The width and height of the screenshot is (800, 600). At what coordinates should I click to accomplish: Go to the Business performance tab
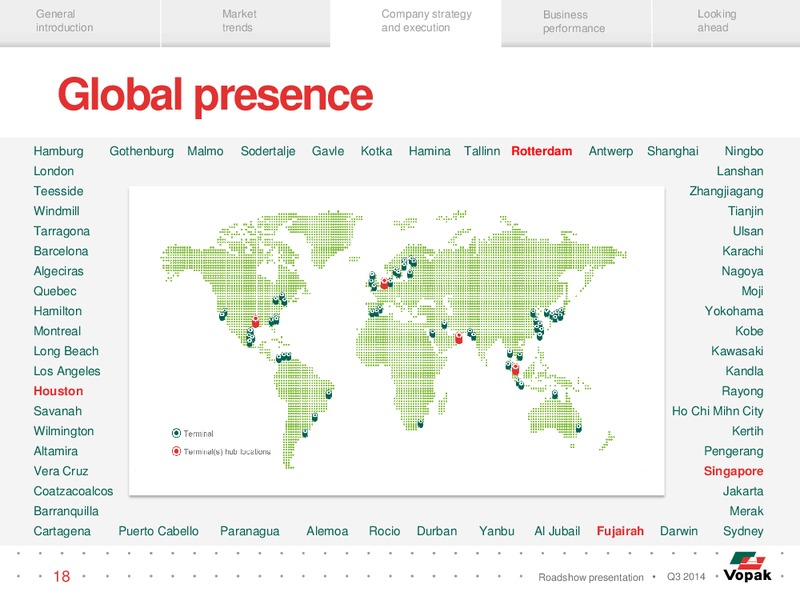click(576, 23)
